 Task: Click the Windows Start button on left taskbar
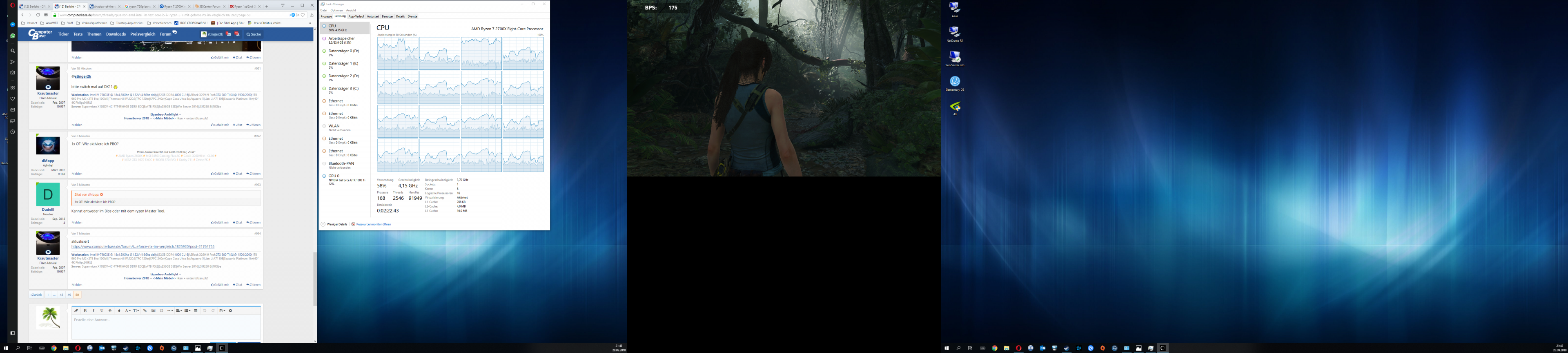click(x=6, y=348)
